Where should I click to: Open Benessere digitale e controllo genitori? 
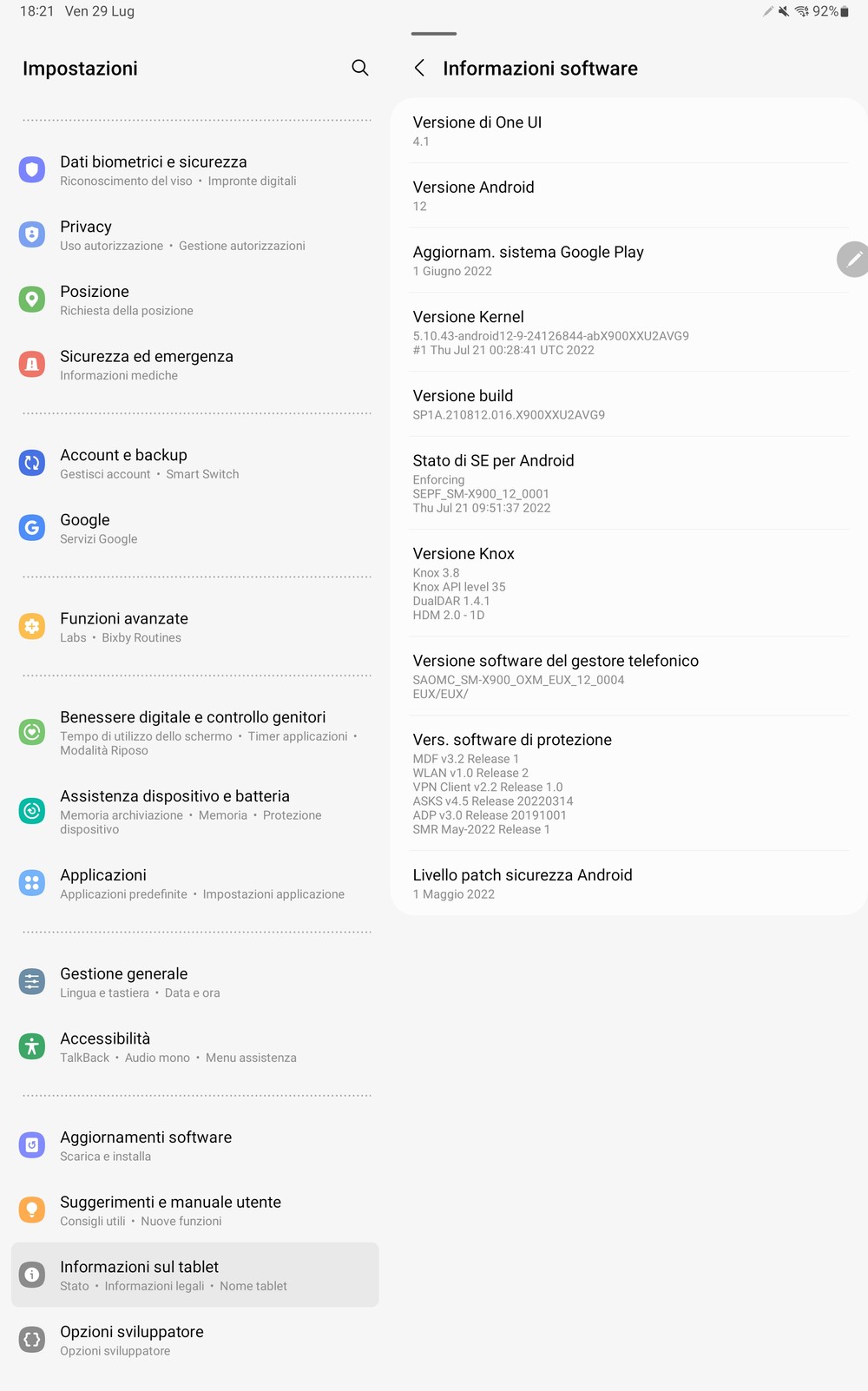point(195,732)
